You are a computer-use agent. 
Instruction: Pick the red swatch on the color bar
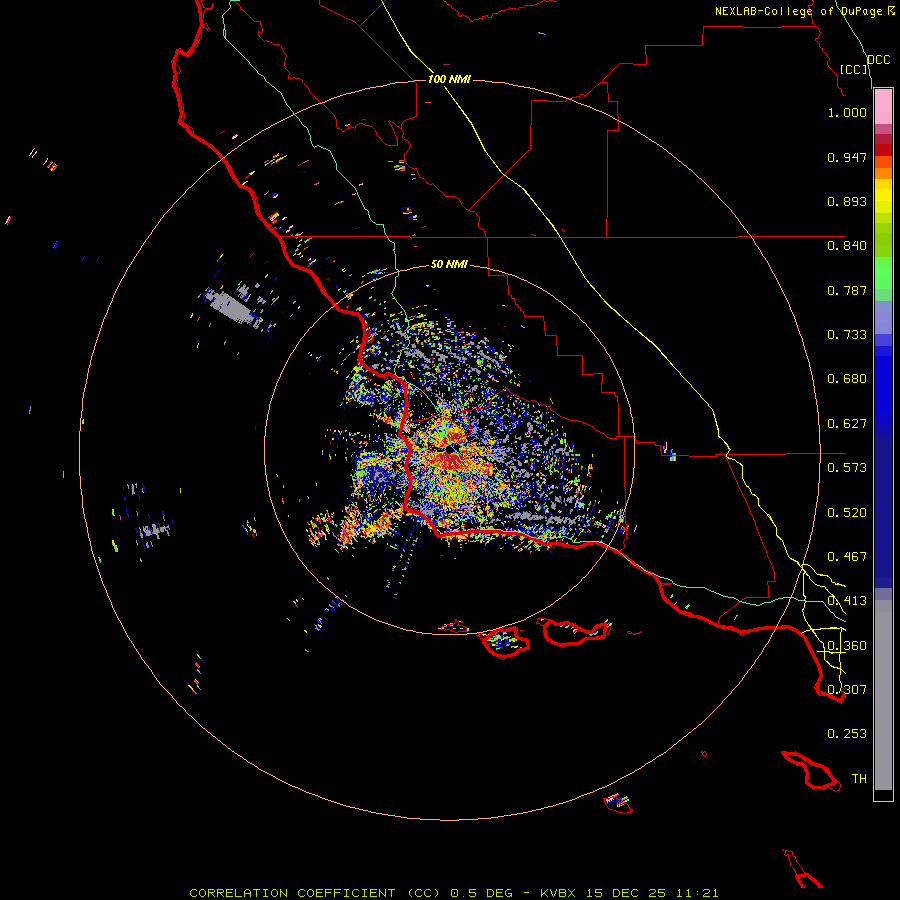point(883,150)
